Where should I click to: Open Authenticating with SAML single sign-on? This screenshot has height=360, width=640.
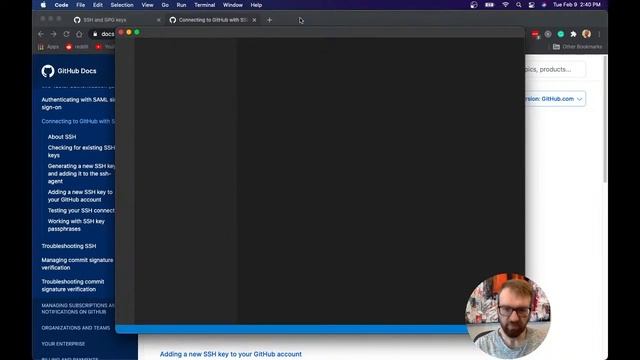pos(78,103)
